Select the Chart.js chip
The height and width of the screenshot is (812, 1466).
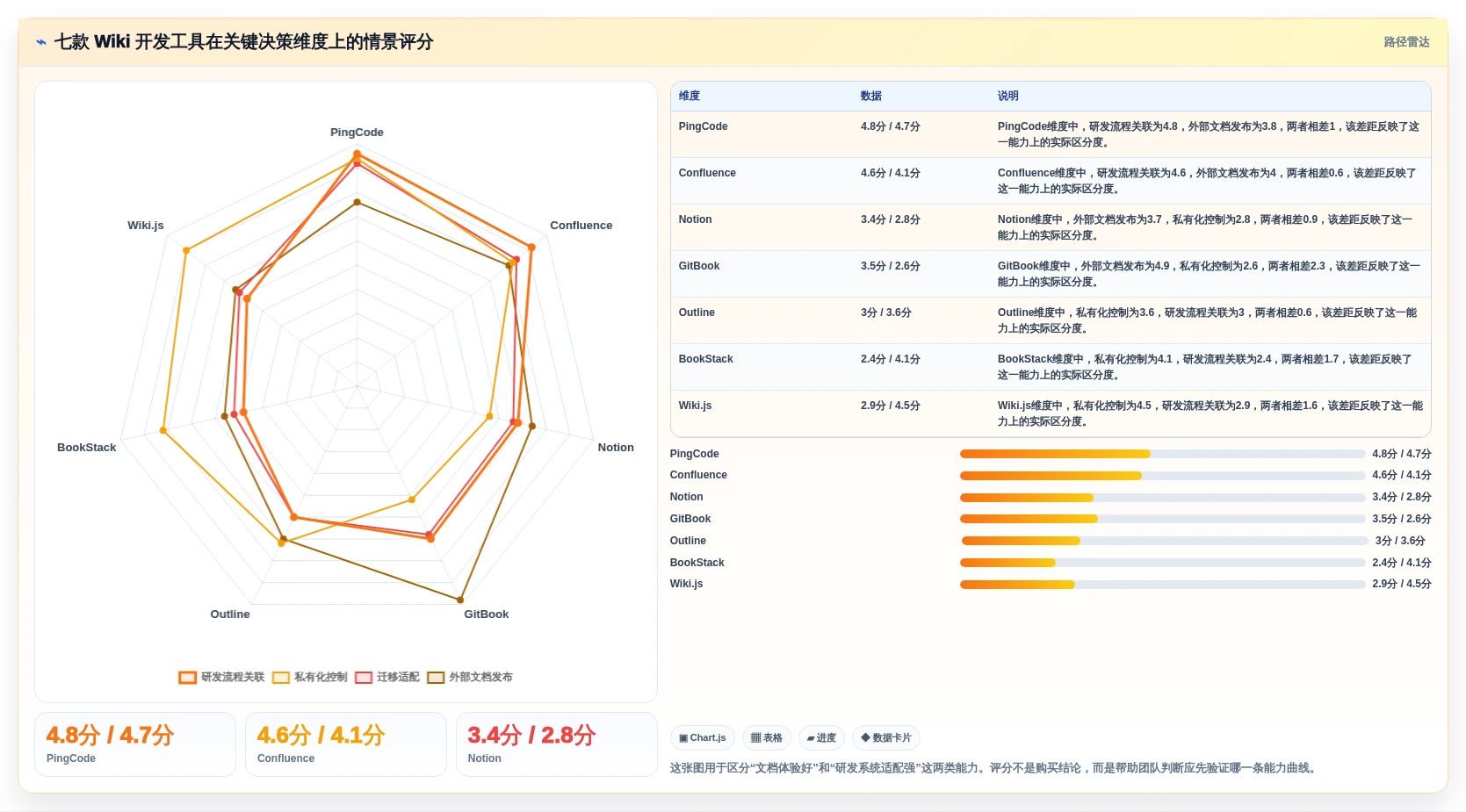click(703, 738)
